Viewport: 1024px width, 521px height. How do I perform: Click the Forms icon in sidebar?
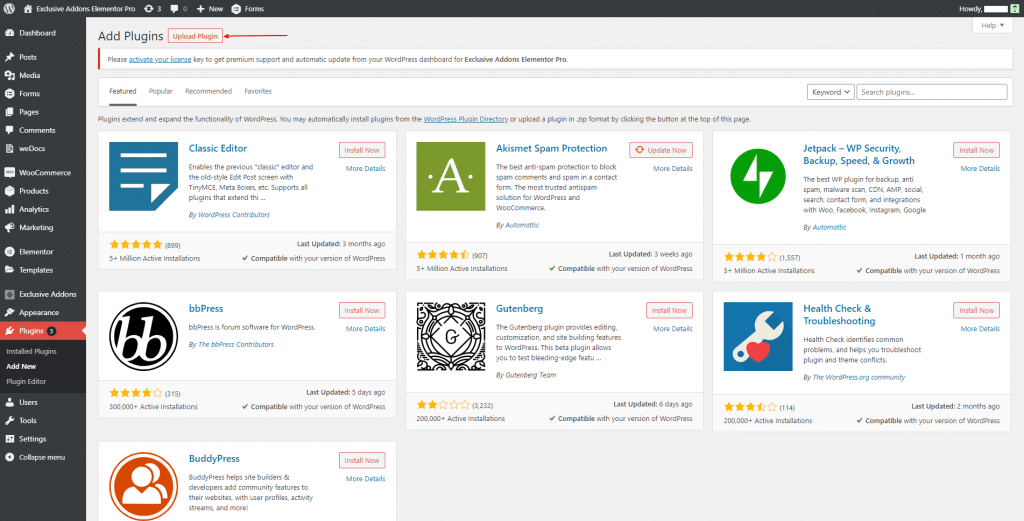click(x=9, y=94)
